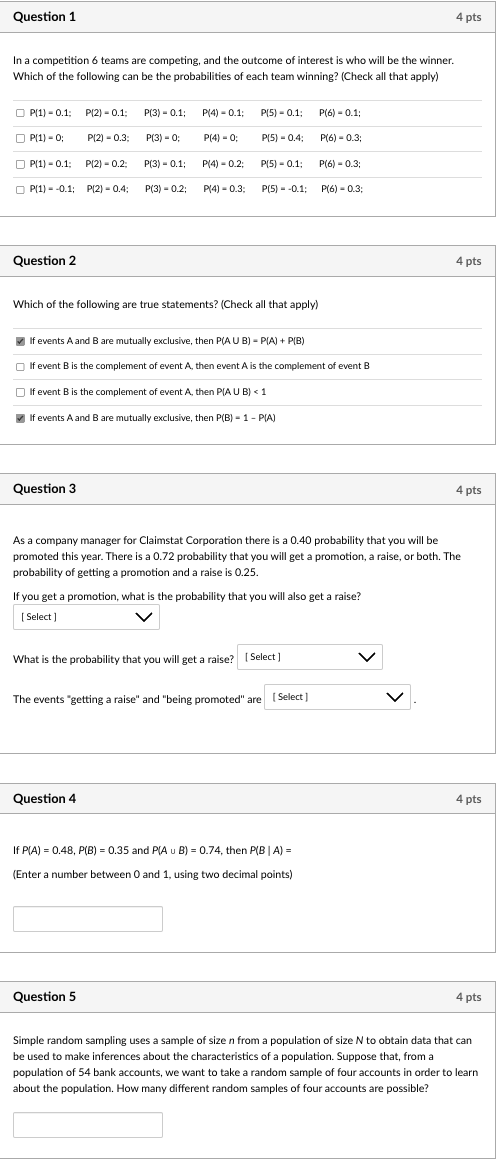Open the dropdown for probability of raise given promotion
Screen dimensions: 500x1164
tap(86, 617)
